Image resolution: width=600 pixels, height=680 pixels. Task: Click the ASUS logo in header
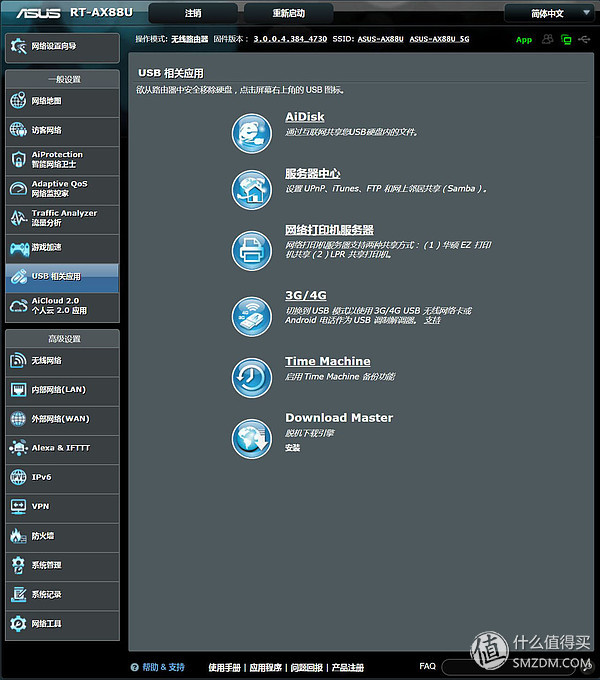38,13
